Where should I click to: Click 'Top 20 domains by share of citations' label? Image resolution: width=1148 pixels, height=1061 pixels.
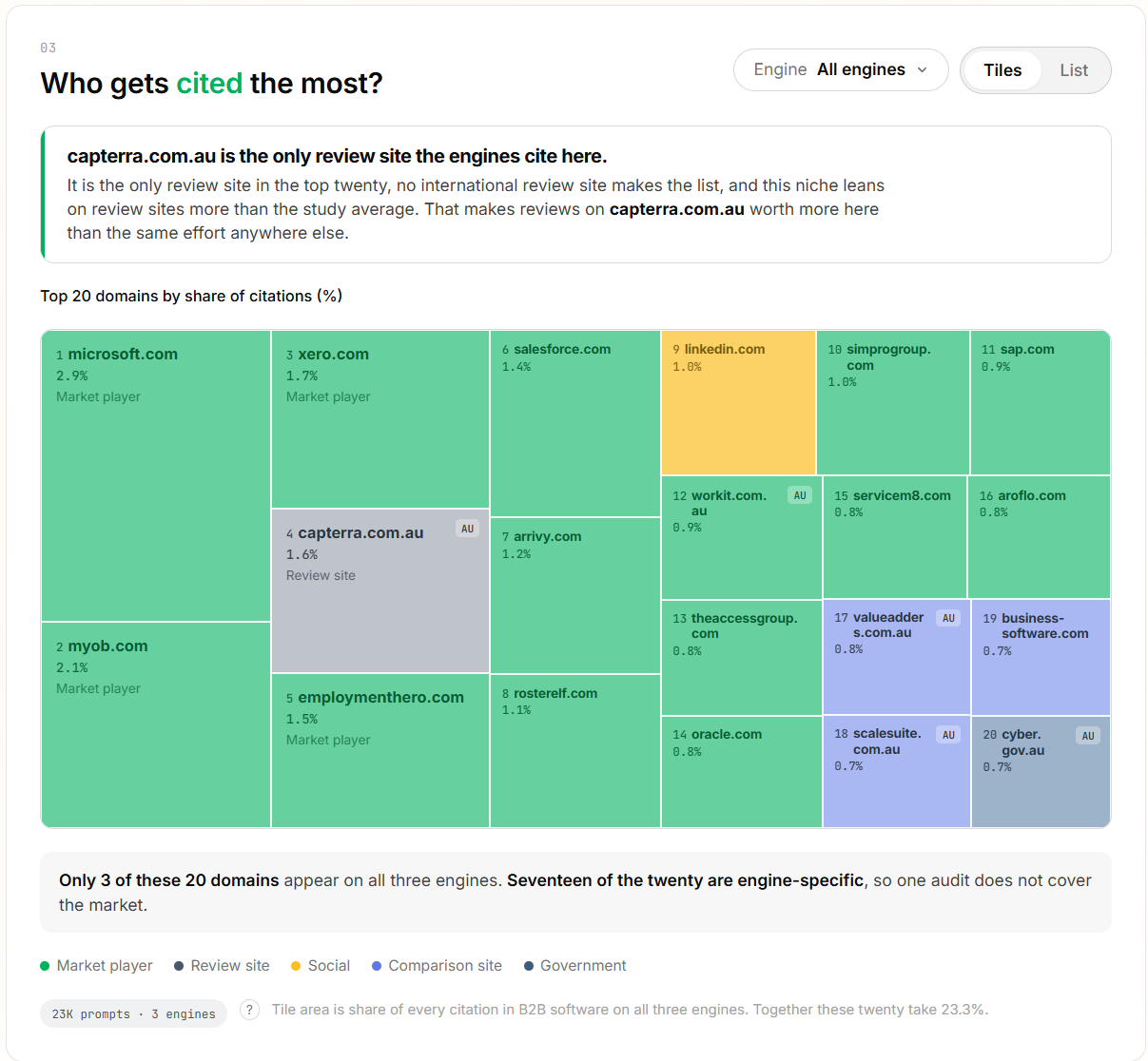[191, 296]
